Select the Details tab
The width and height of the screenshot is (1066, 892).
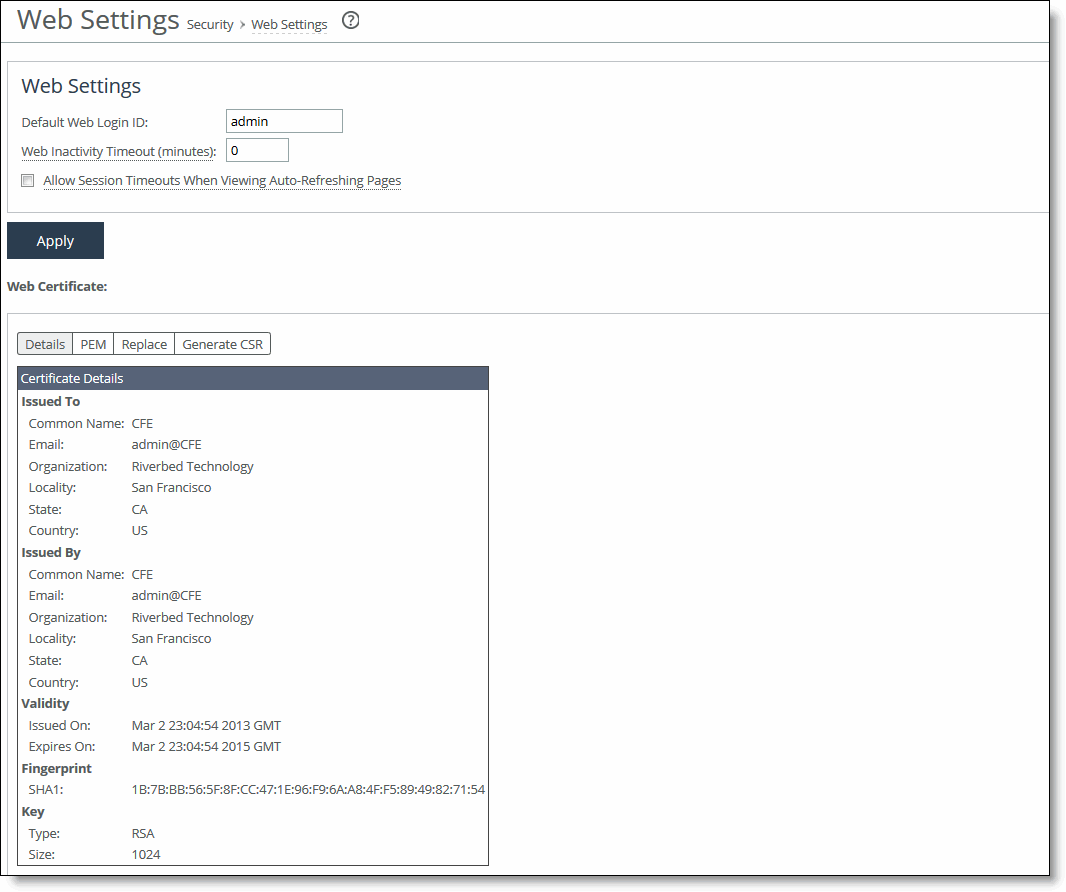(44, 343)
